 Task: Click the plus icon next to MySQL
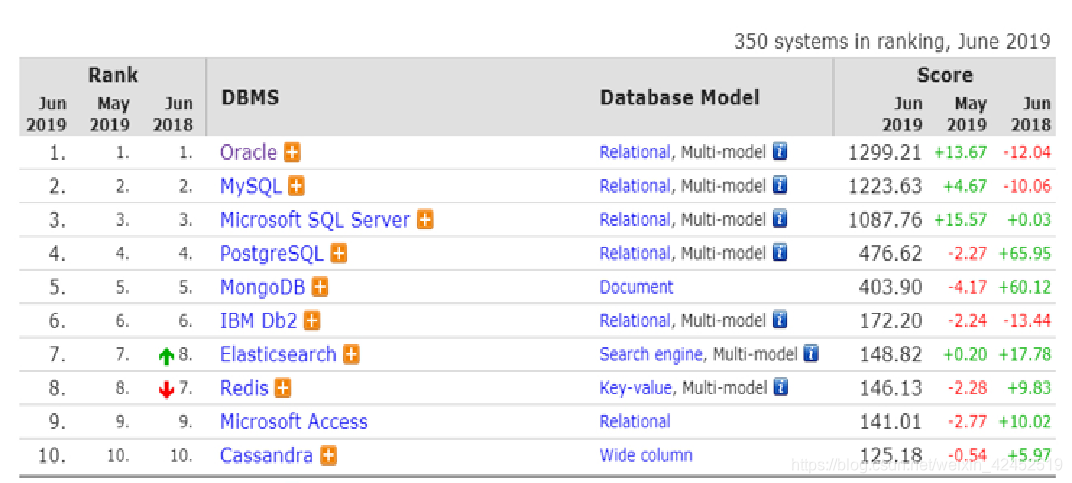296,185
